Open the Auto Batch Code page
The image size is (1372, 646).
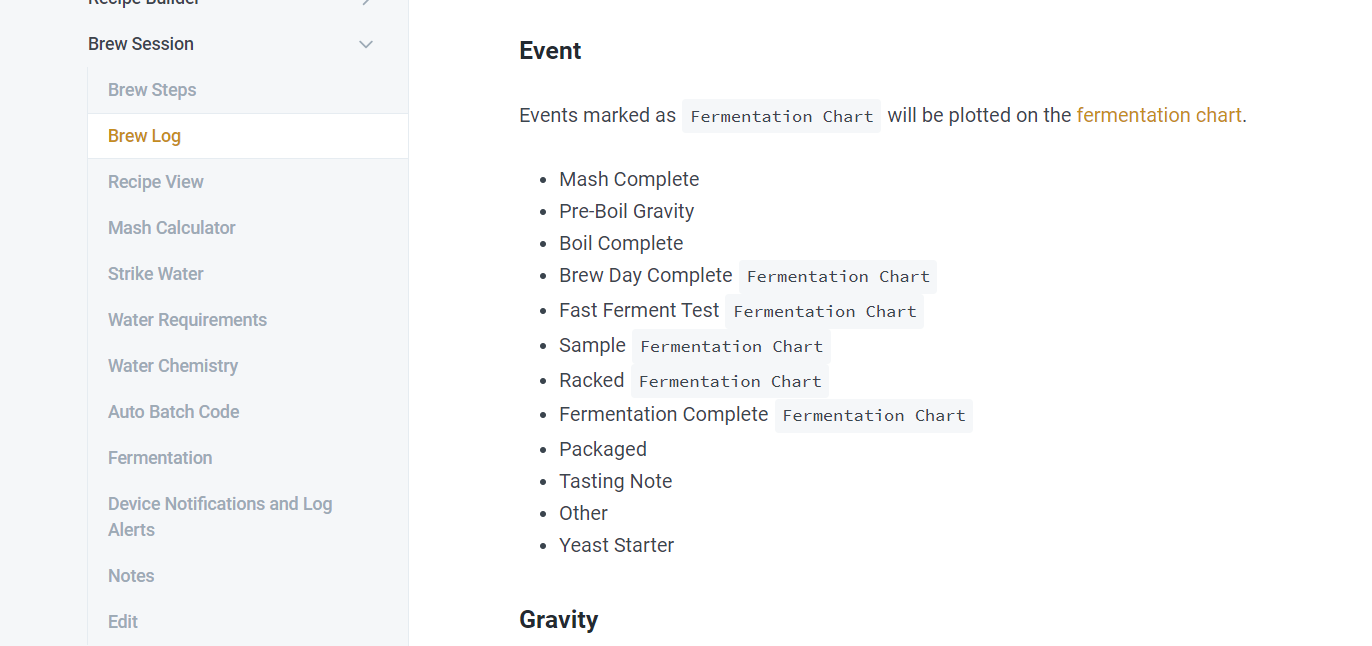[x=174, y=412]
